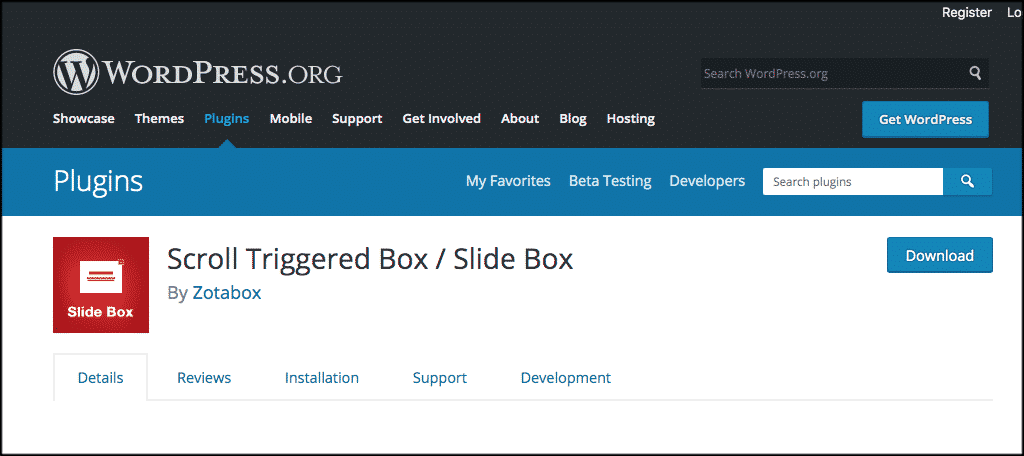This screenshot has width=1024, height=456.
Task: Download the Scroll Triggered Box plugin
Action: tap(940, 255)
